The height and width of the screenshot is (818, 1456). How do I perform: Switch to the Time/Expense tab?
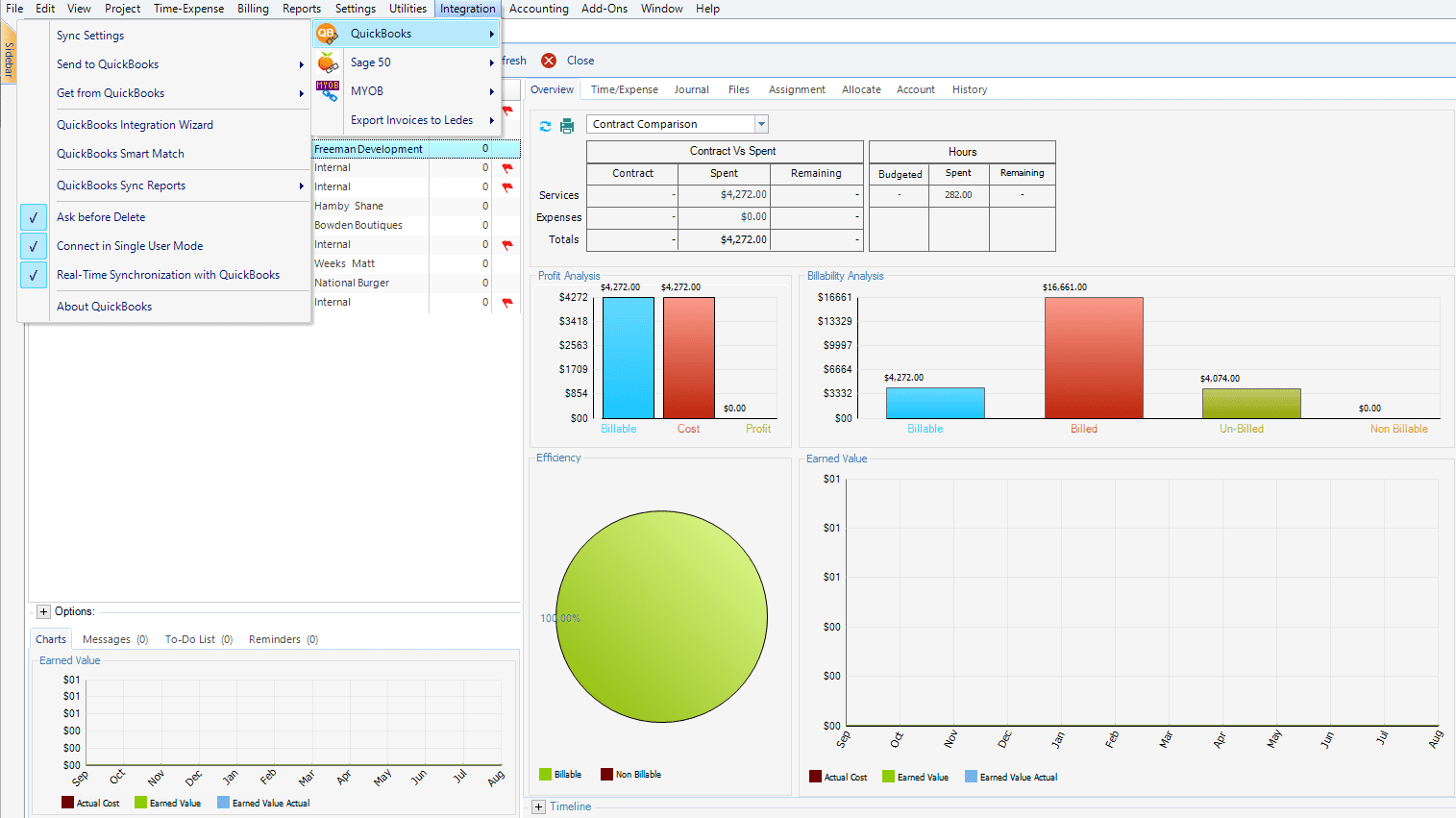[623, 89]
